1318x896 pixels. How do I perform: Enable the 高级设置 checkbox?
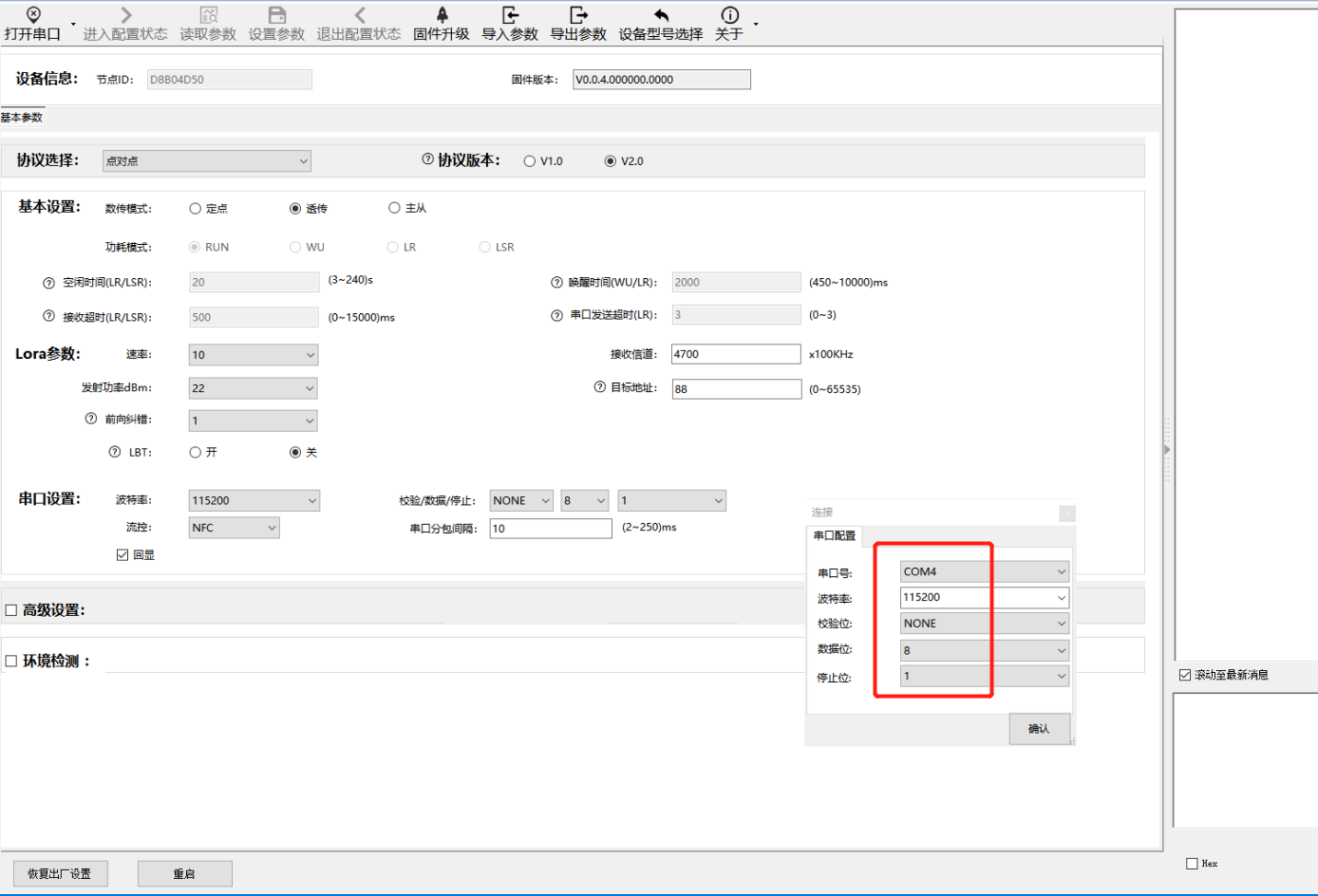coord(11,610)
